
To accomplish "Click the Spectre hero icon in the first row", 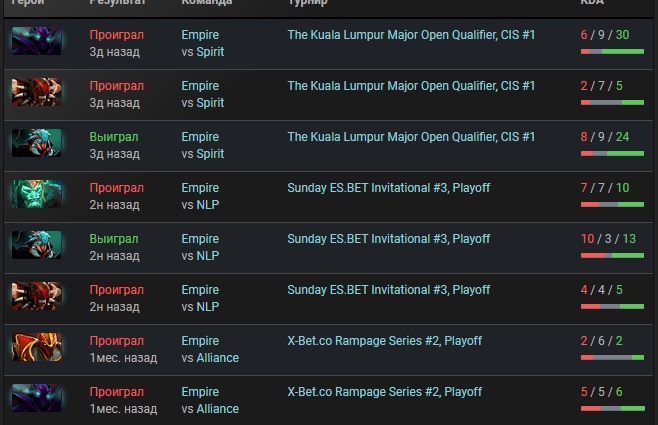I will click(37, 41).
